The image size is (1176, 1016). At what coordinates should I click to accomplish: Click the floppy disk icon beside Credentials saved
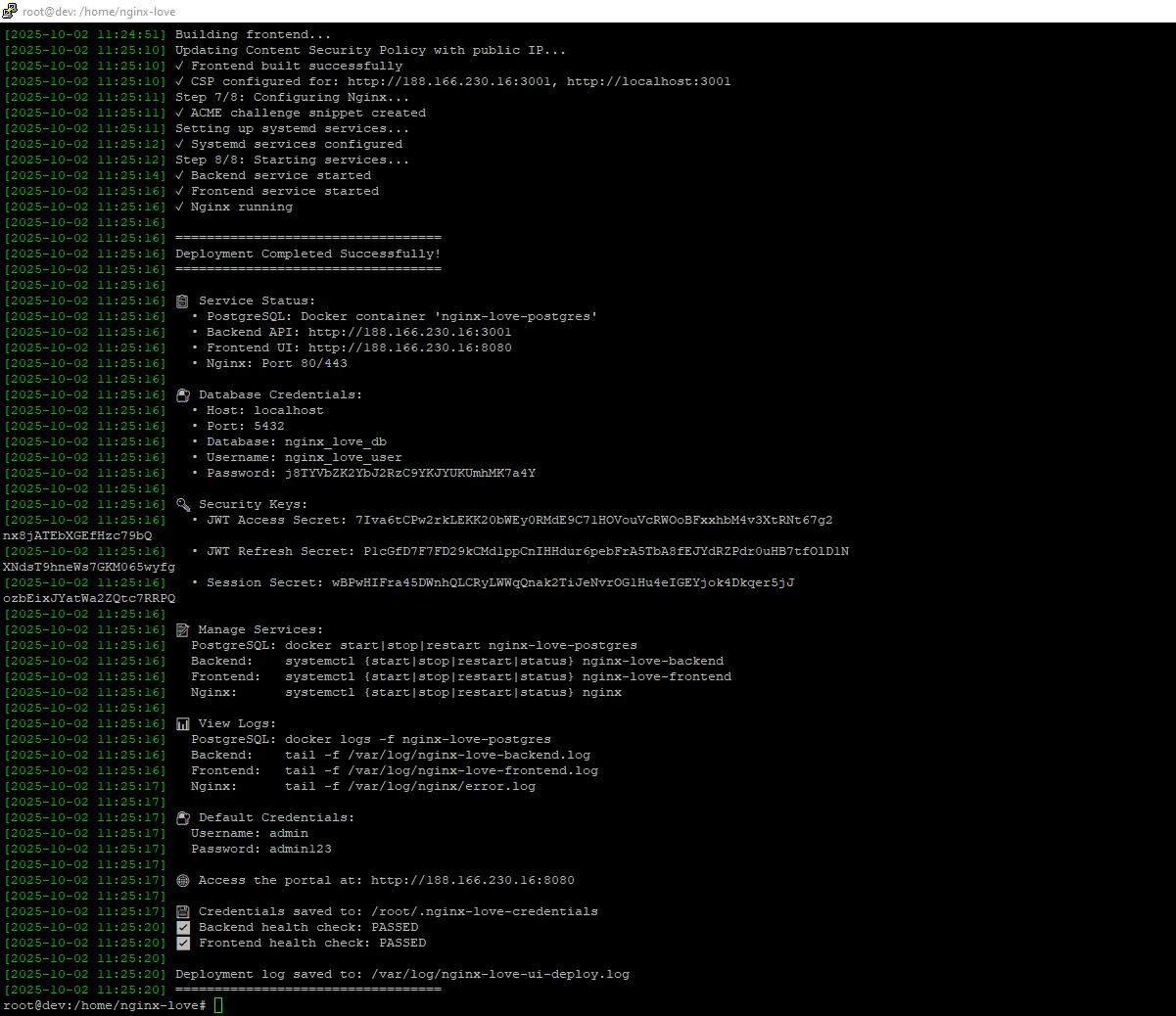coord(182,912)
